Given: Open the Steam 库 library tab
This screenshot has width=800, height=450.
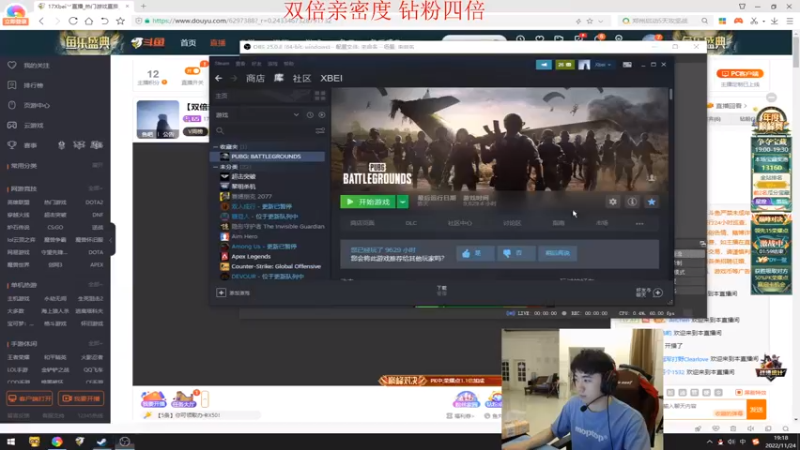Looking at the screenshot, I should click(x=279, y=78).
